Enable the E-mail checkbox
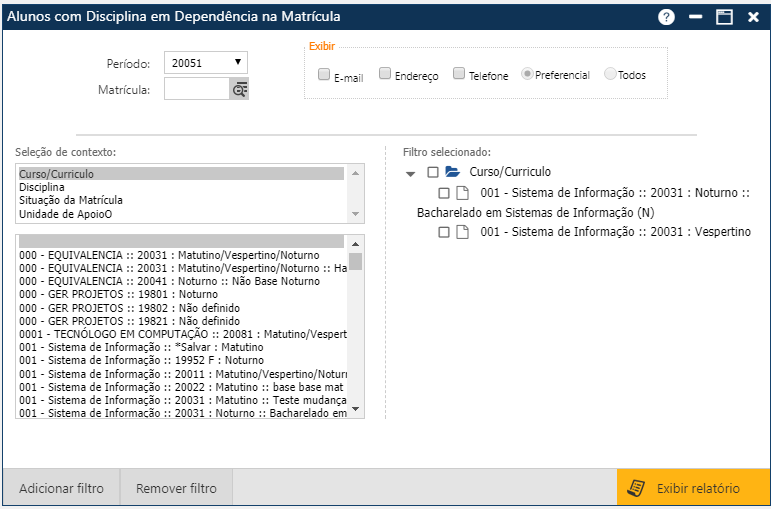Viewport: 771px width, 509px height. (x=324, y=74)
